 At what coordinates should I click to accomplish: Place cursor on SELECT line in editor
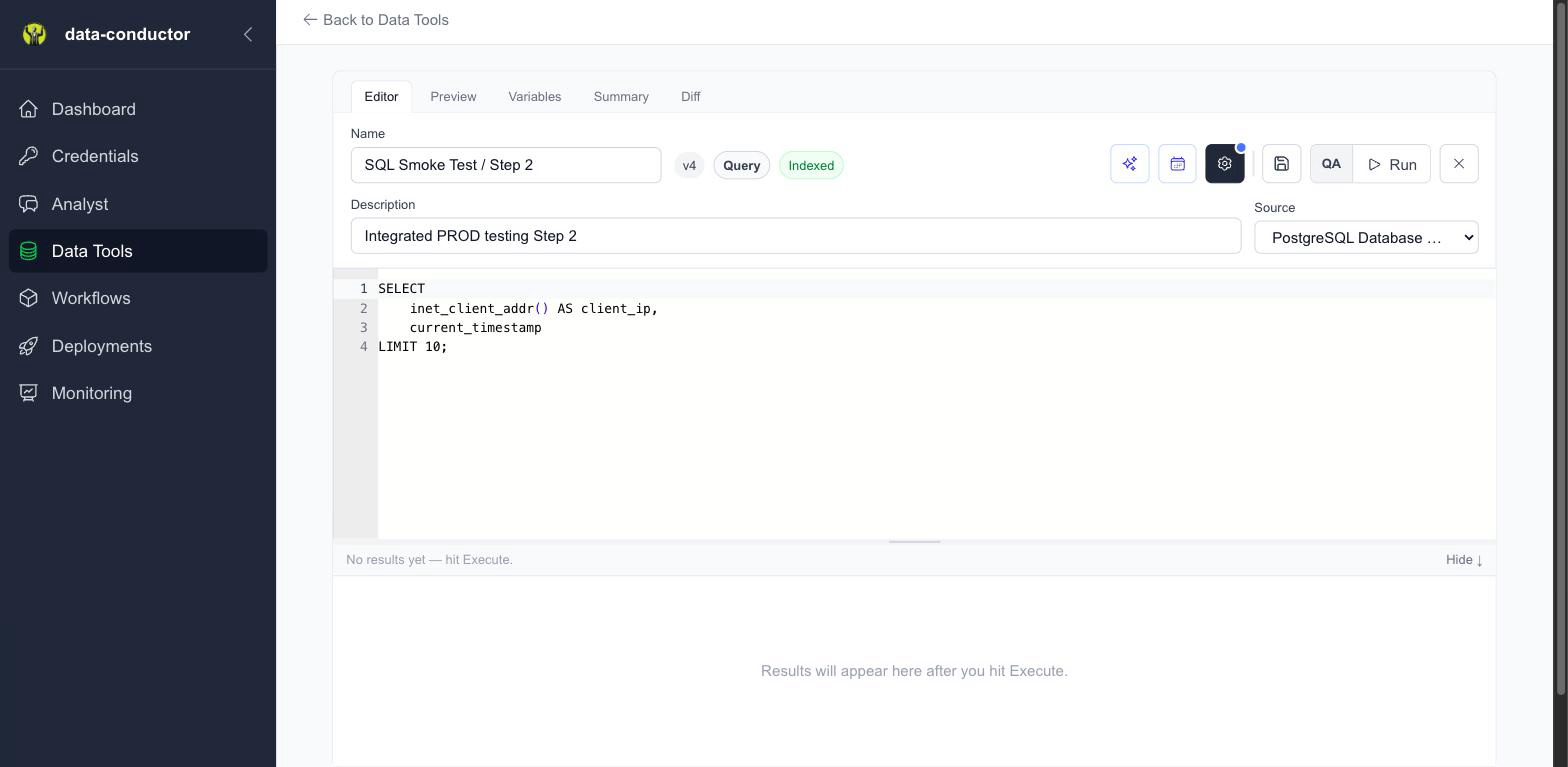(x=937, y=289)
